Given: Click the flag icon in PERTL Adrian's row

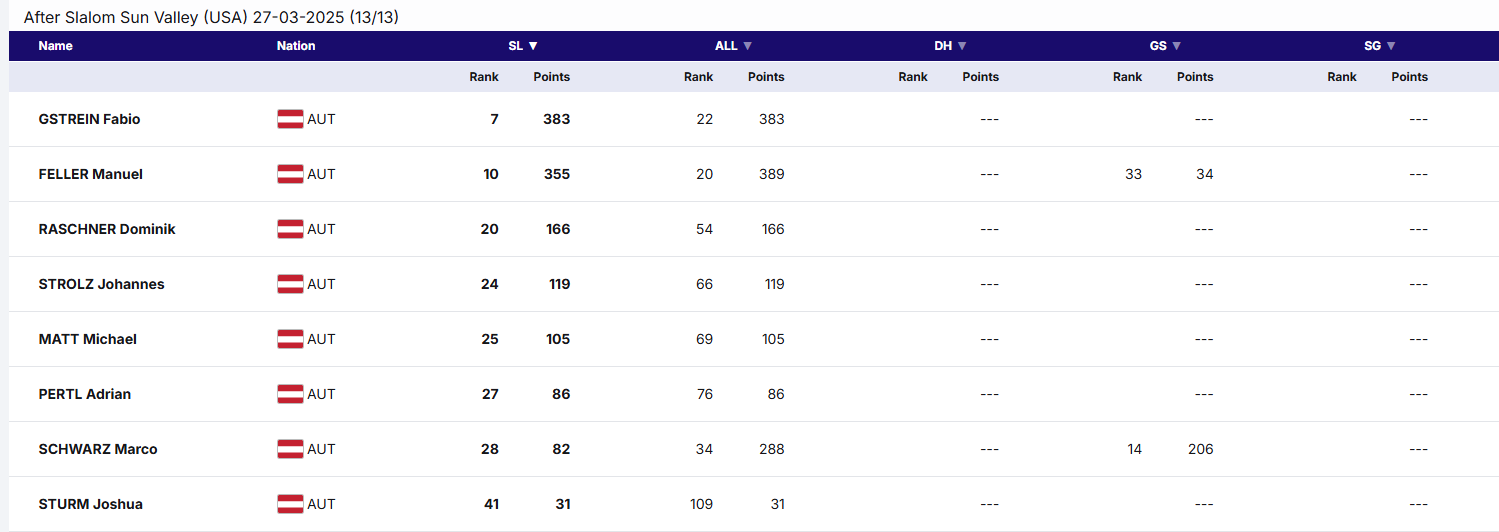Looking at the screenshot, I should [x=290, y=394].
